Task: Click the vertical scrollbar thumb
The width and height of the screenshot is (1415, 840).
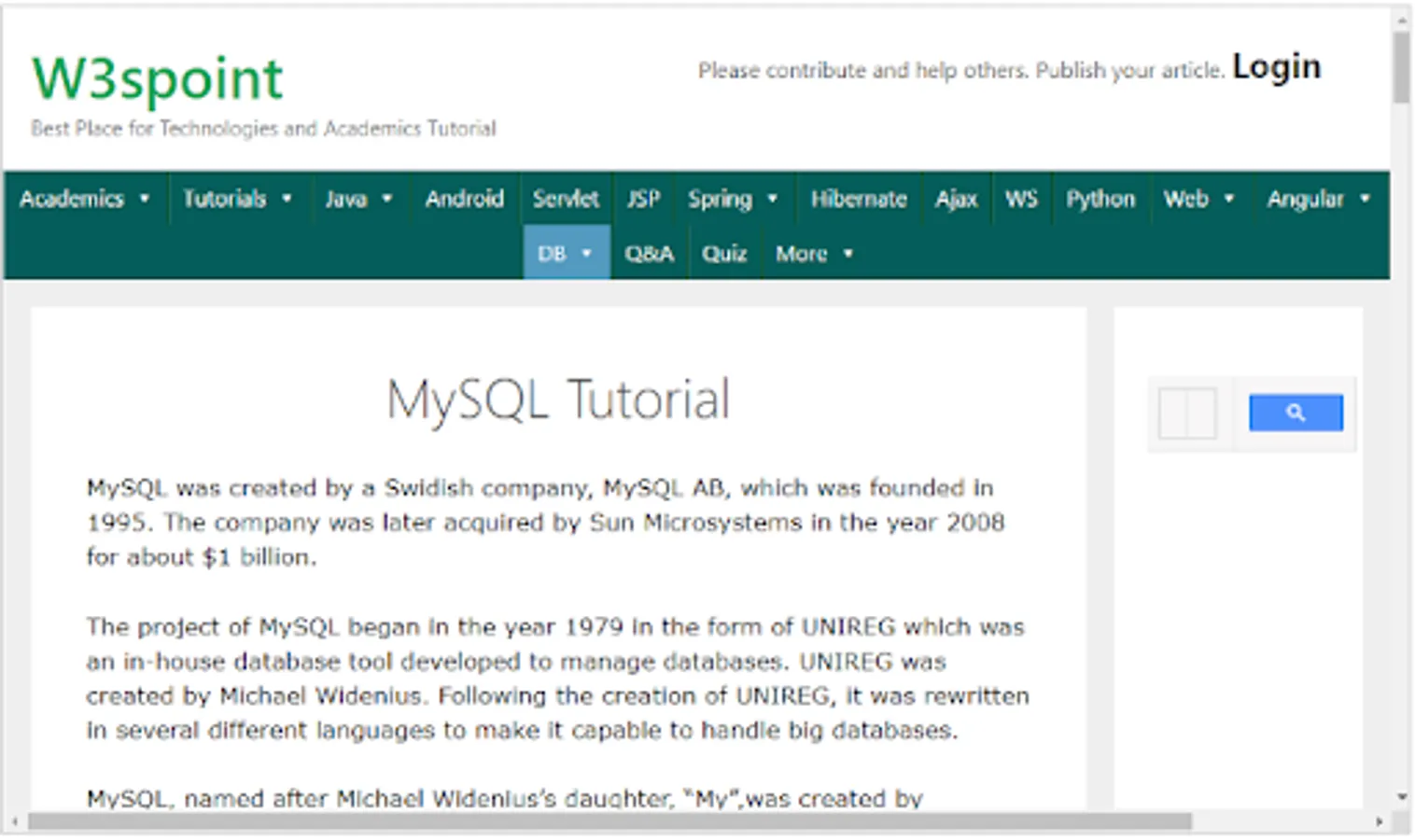Action: (1401, 67)
